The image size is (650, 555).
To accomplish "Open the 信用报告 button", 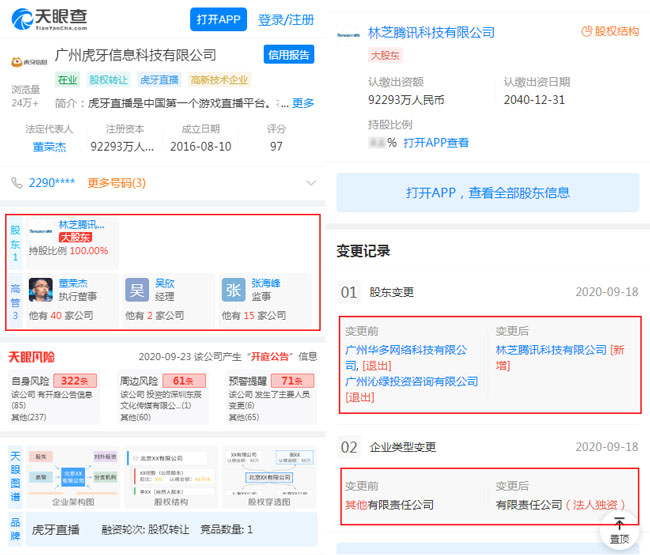I will point(289,54).
